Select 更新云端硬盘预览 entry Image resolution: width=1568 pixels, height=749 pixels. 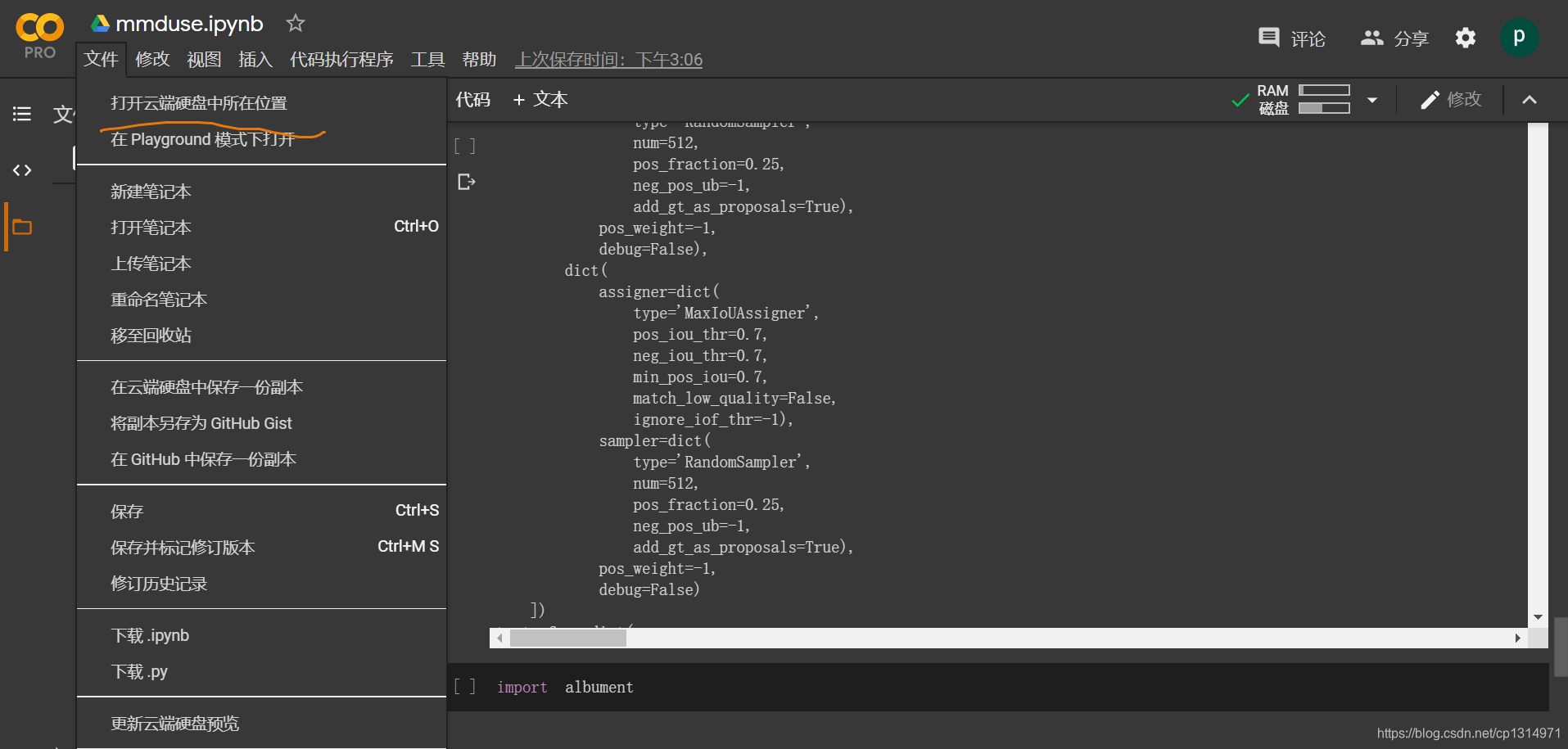[262, 724]
